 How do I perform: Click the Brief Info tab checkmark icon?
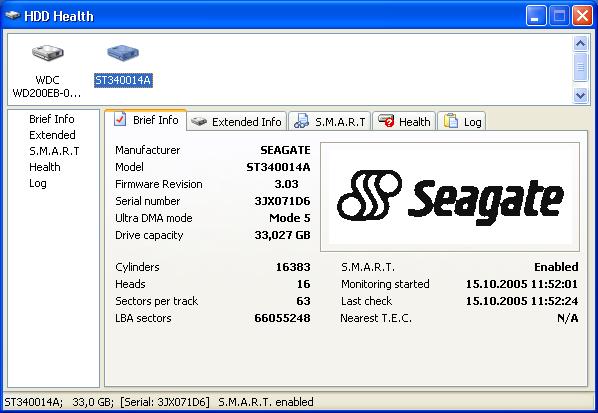(120, 119)
